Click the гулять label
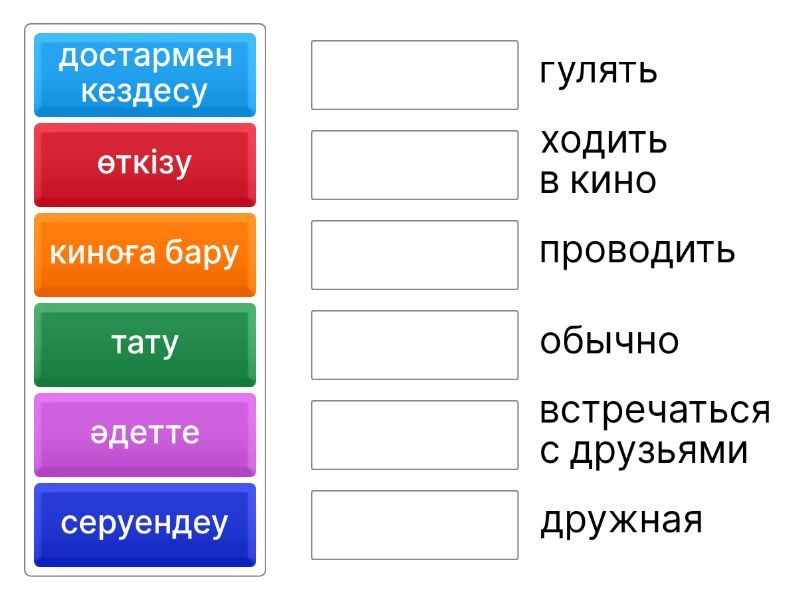The height and width of the screenshot is (600, 800). point(598,71)
